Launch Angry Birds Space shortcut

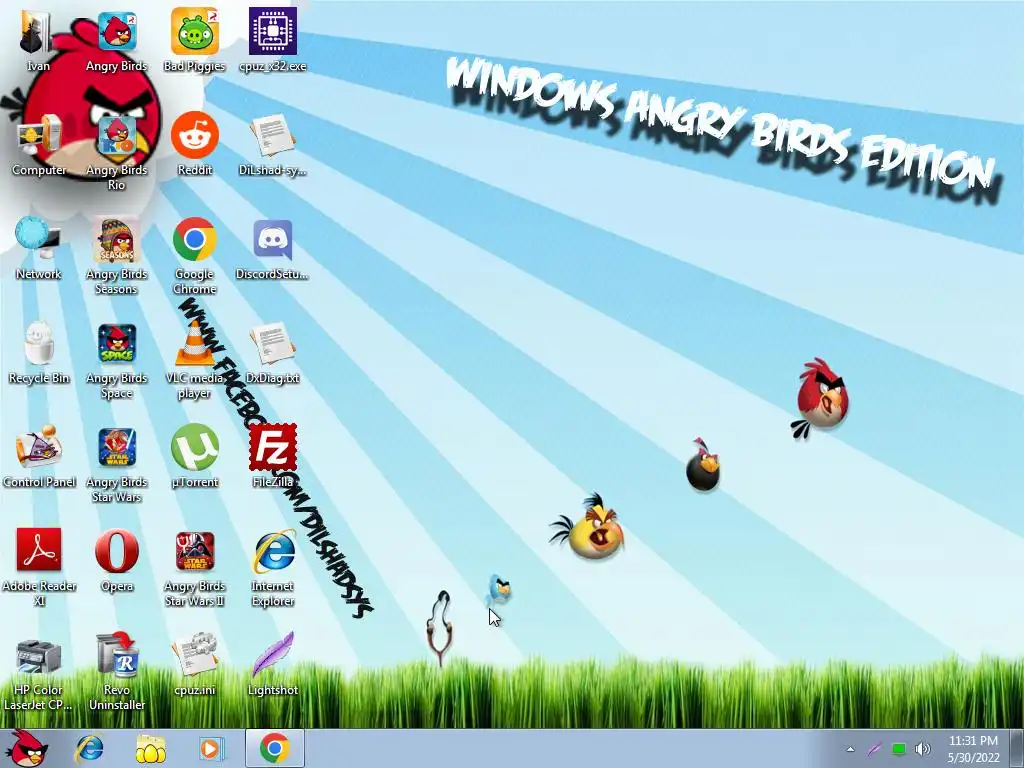click(x=117, y=344)
